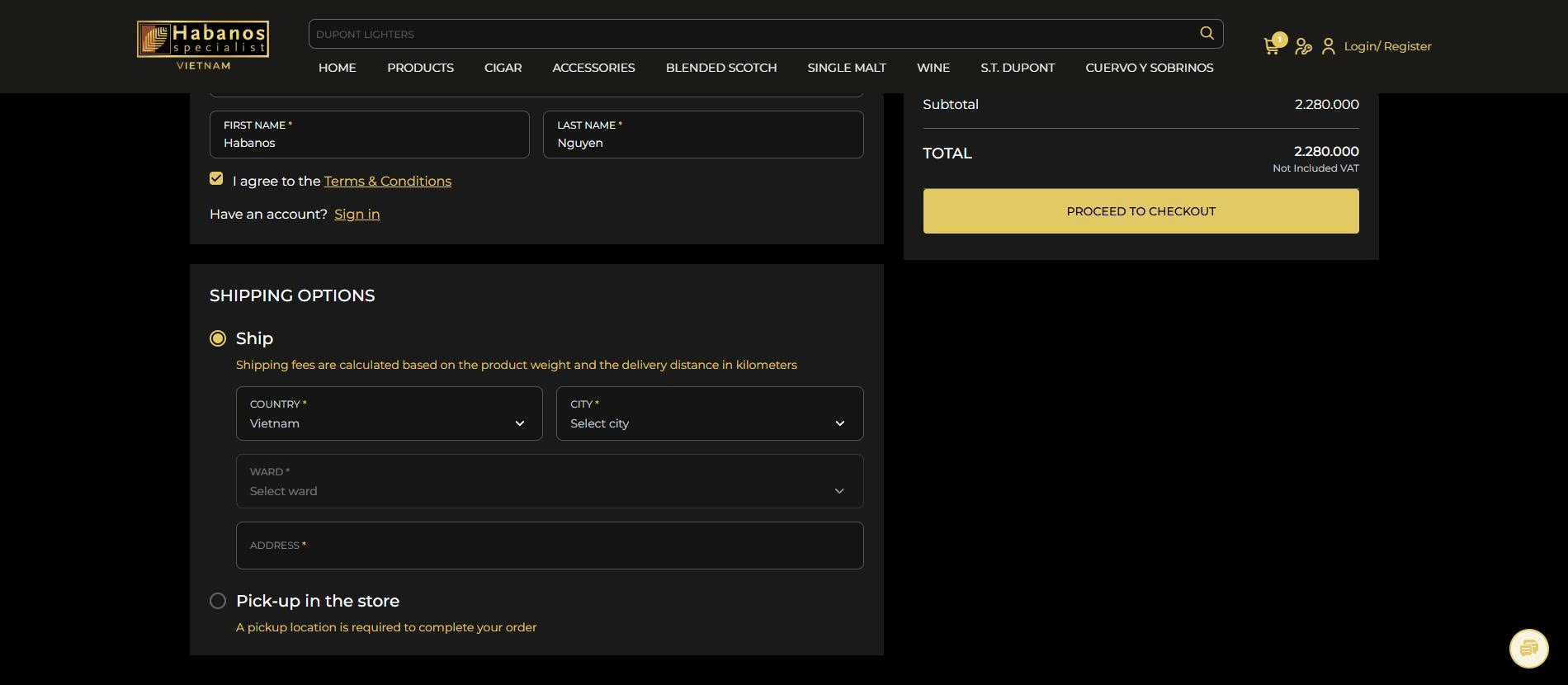Viewport: 1568px width, 685px height.
Task: Open the City dropdown
Action: pos(710,413)
